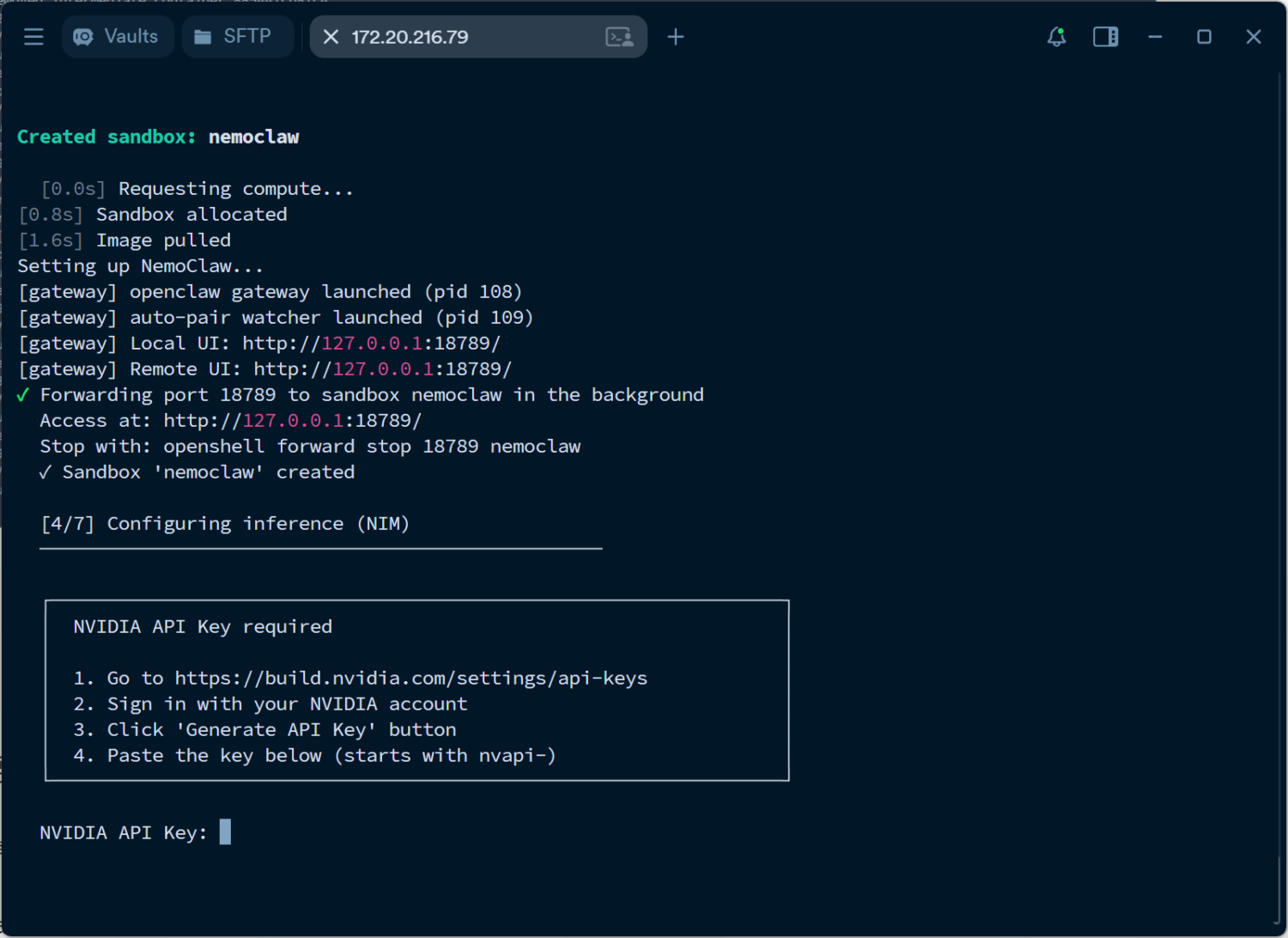Click the 'NVIDIA API Key required' box heading
This screenshot has height=938, width=1288.
tap(203, 627)
